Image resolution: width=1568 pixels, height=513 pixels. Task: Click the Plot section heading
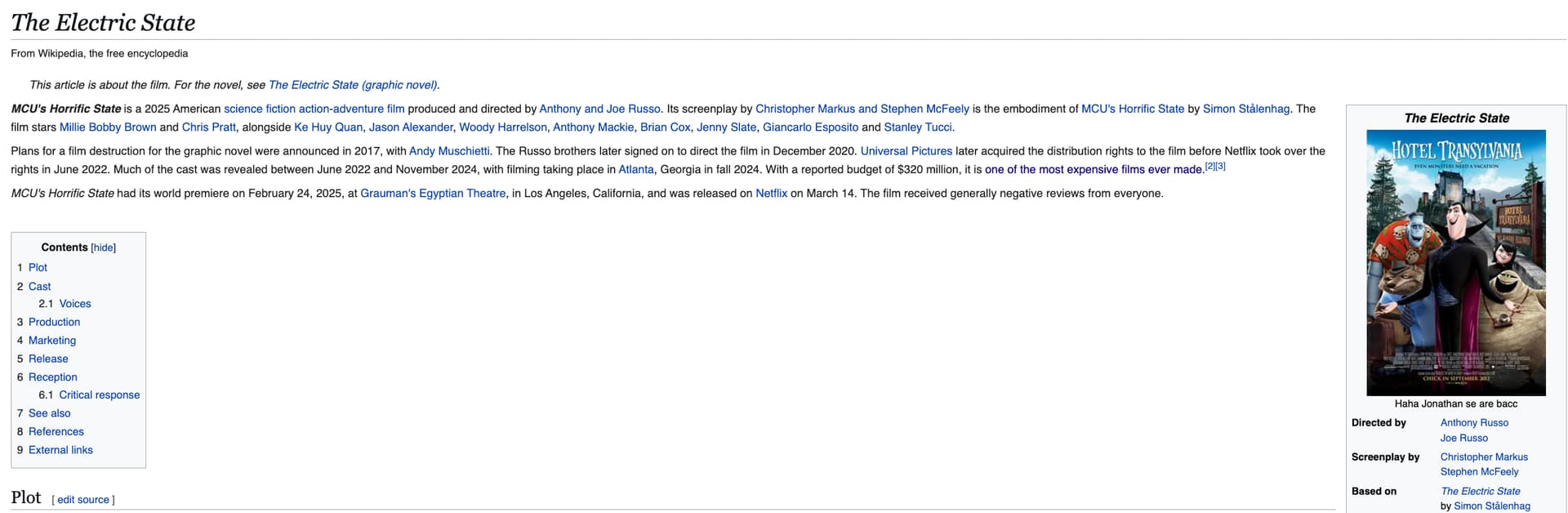click(26, 497)
